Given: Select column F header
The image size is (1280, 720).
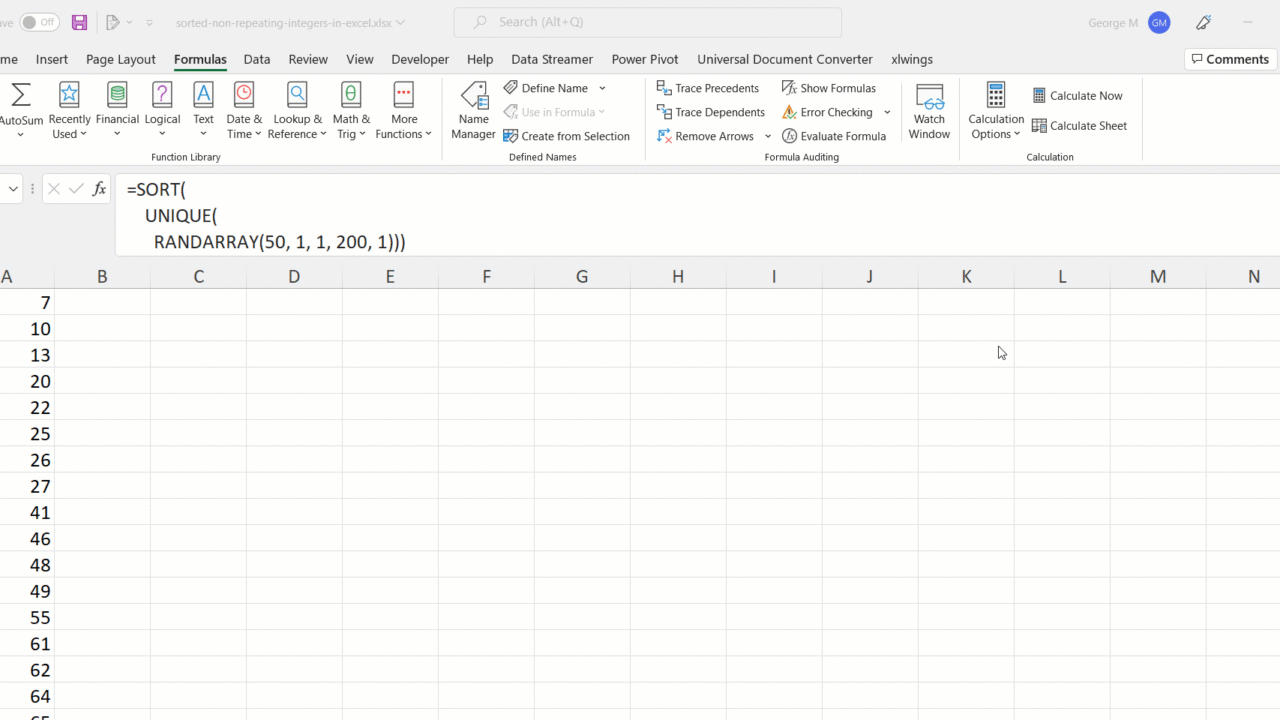Looking at the screenshot, I should point(486,277).
